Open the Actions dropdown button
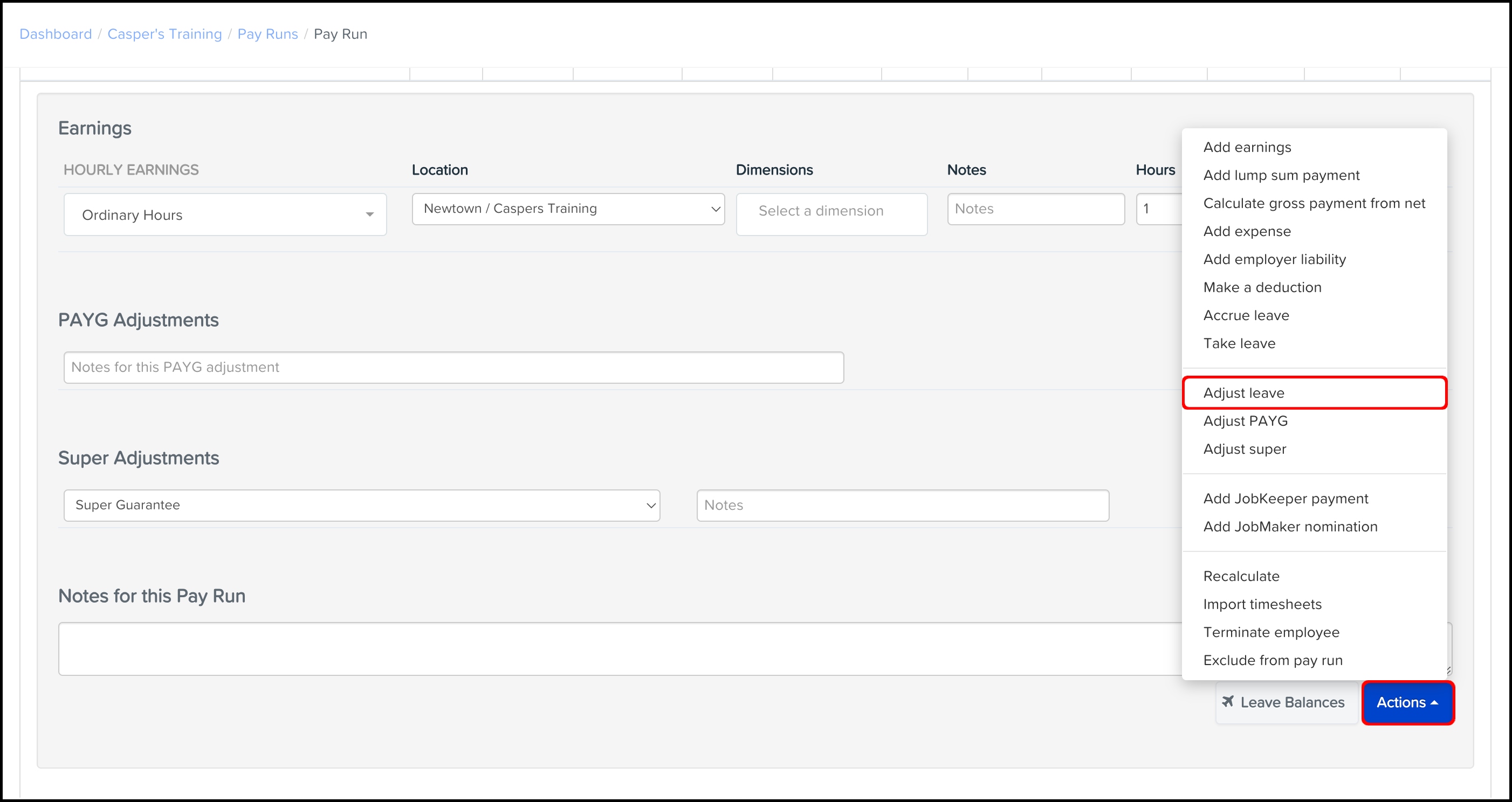 pyautogui.click(x=1407, y=702)
